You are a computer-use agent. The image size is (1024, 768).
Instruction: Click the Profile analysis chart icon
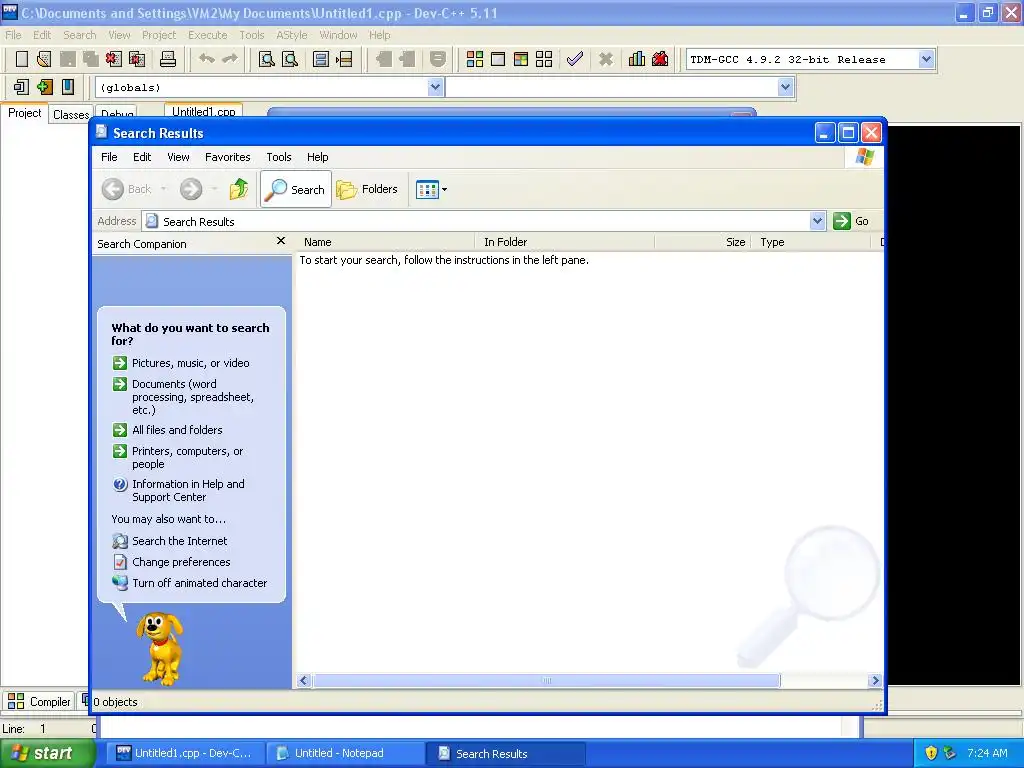coord(637,59)
